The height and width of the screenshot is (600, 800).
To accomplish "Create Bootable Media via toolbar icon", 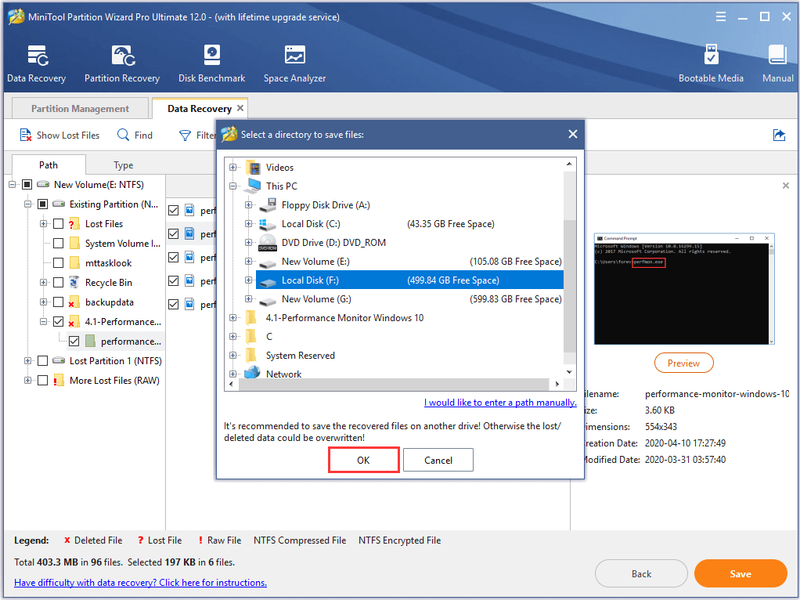I will [x=711, y=63].
